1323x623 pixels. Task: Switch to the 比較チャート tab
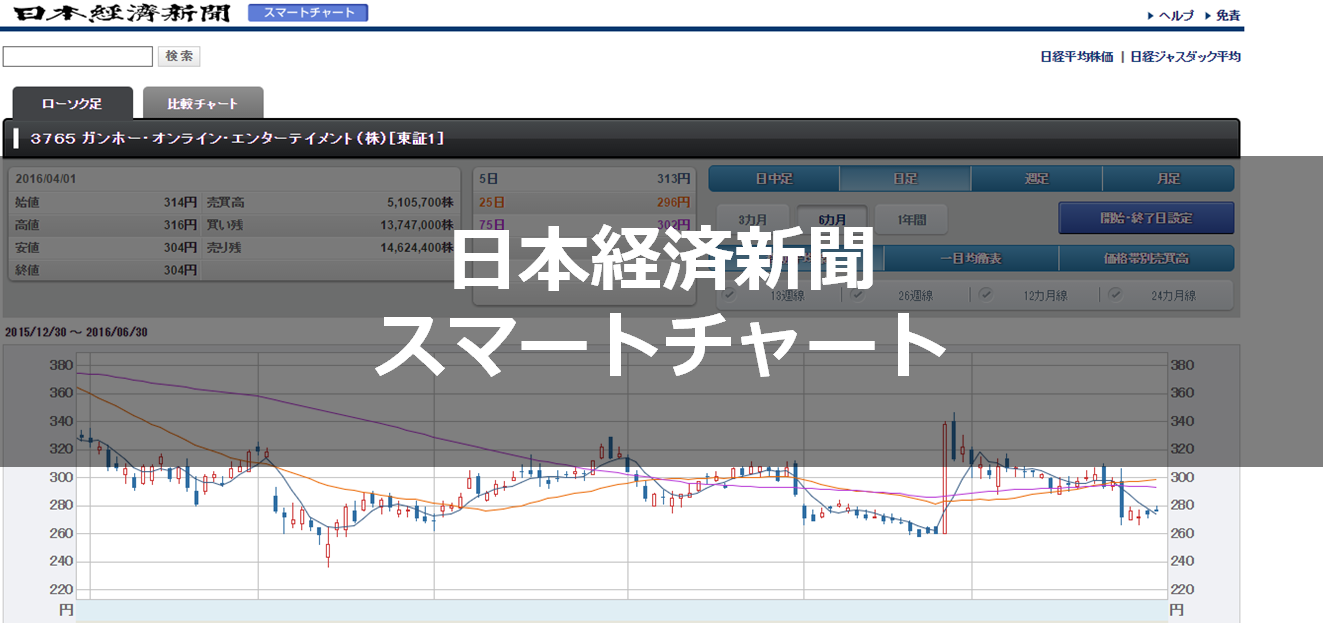pyautogui.click(x=203, y=101)
